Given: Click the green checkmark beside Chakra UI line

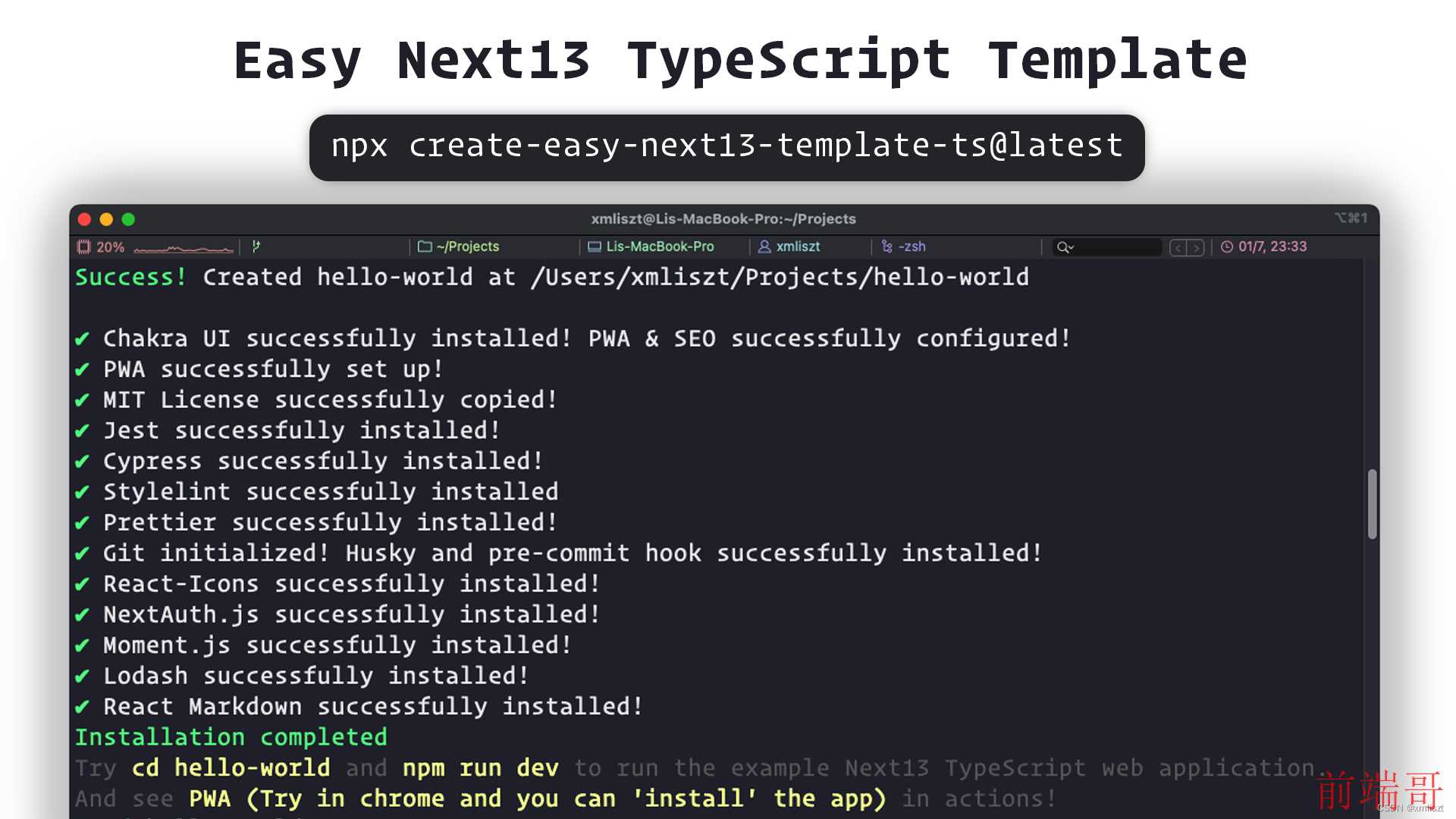Looking at the screenshot, I should coord(83,338).
